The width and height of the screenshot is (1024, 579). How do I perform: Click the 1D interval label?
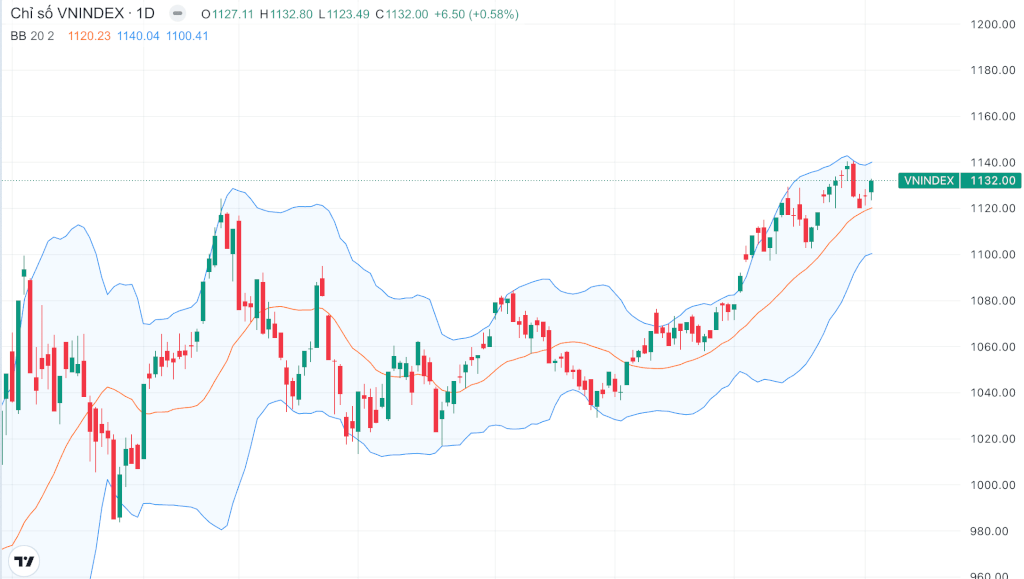(x=146, y=13)
